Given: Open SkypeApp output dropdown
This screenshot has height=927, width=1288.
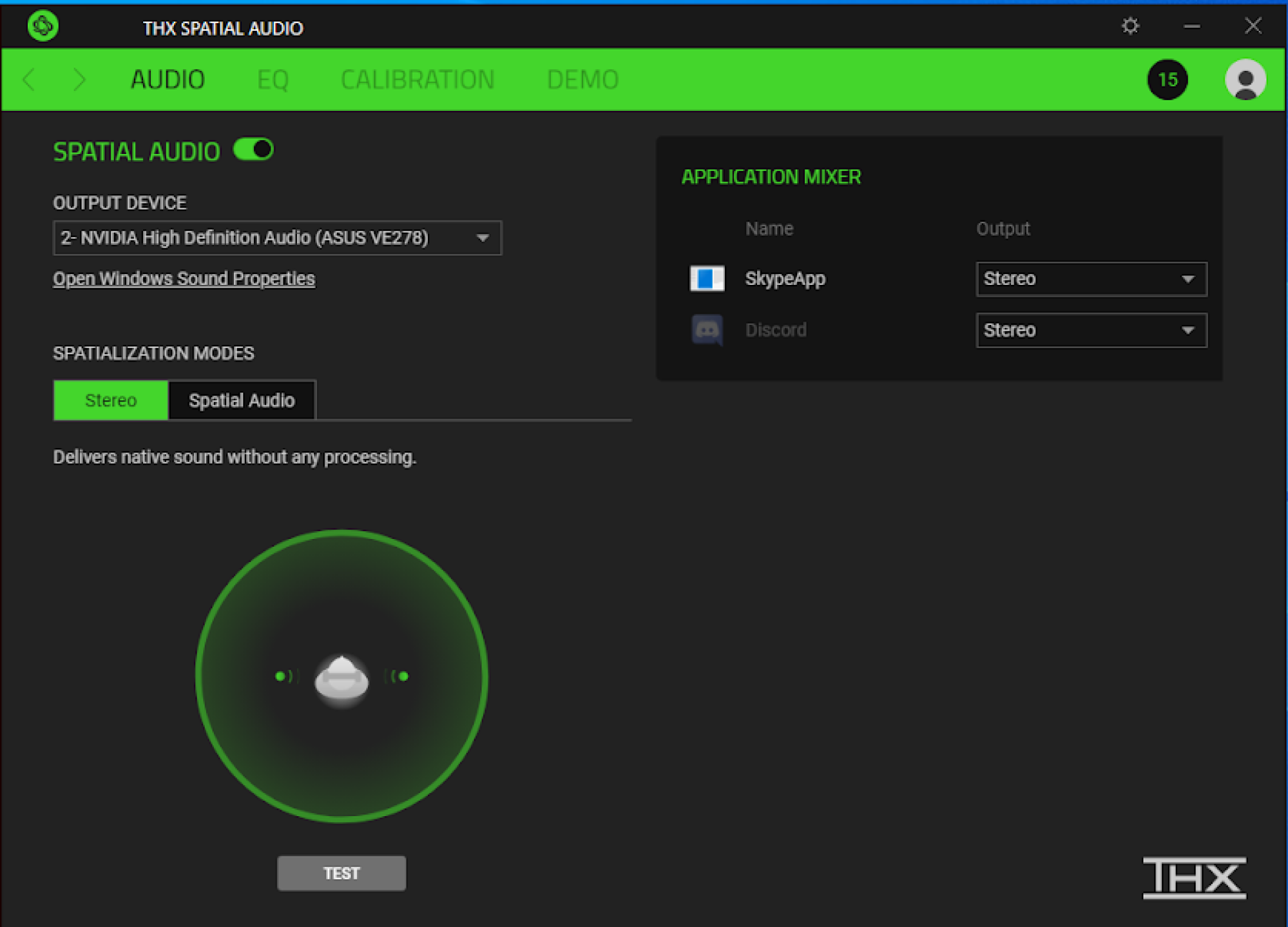Looking at the screenshot, I should tap(1091, 278).
